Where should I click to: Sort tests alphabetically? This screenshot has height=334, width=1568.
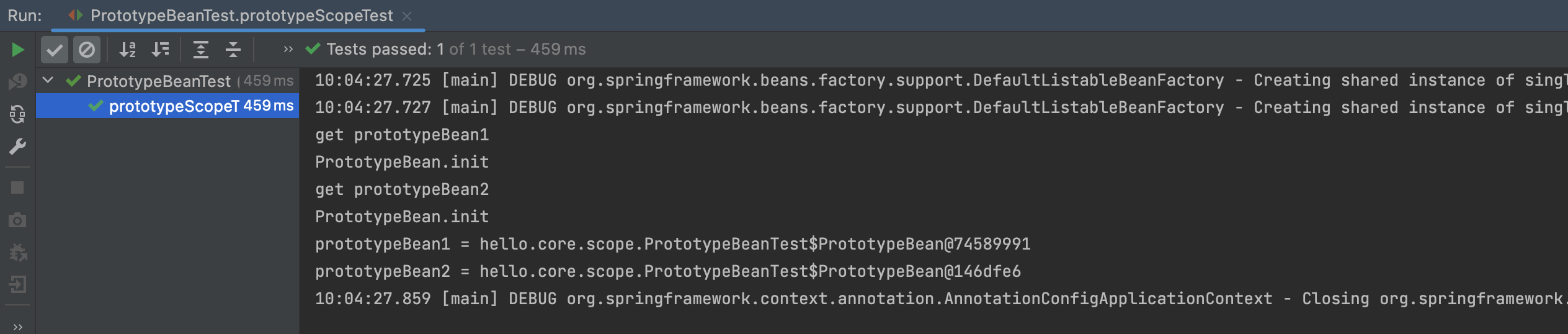pyautogui.click(x=128, y=50)
